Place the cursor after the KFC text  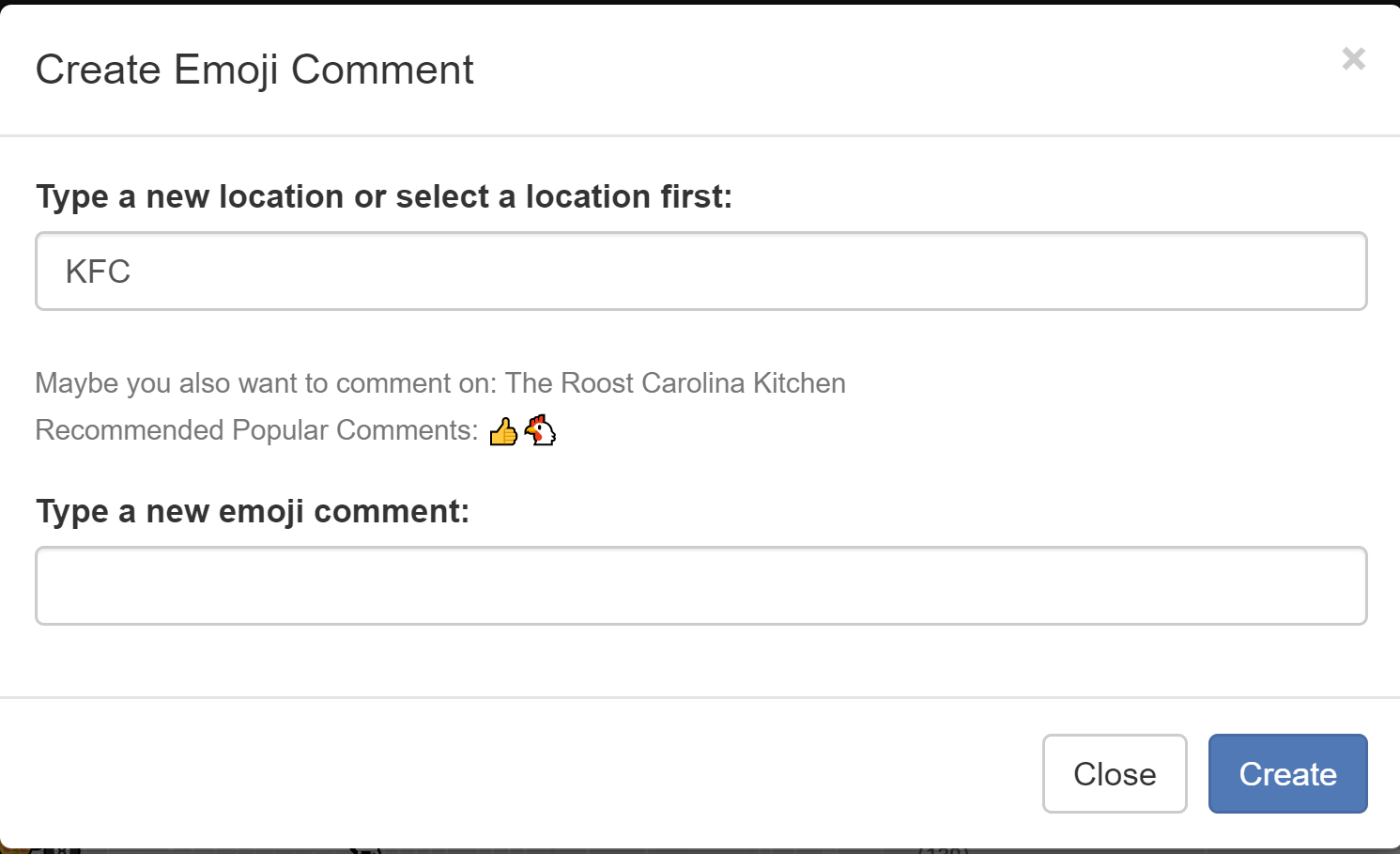[132, 272]
